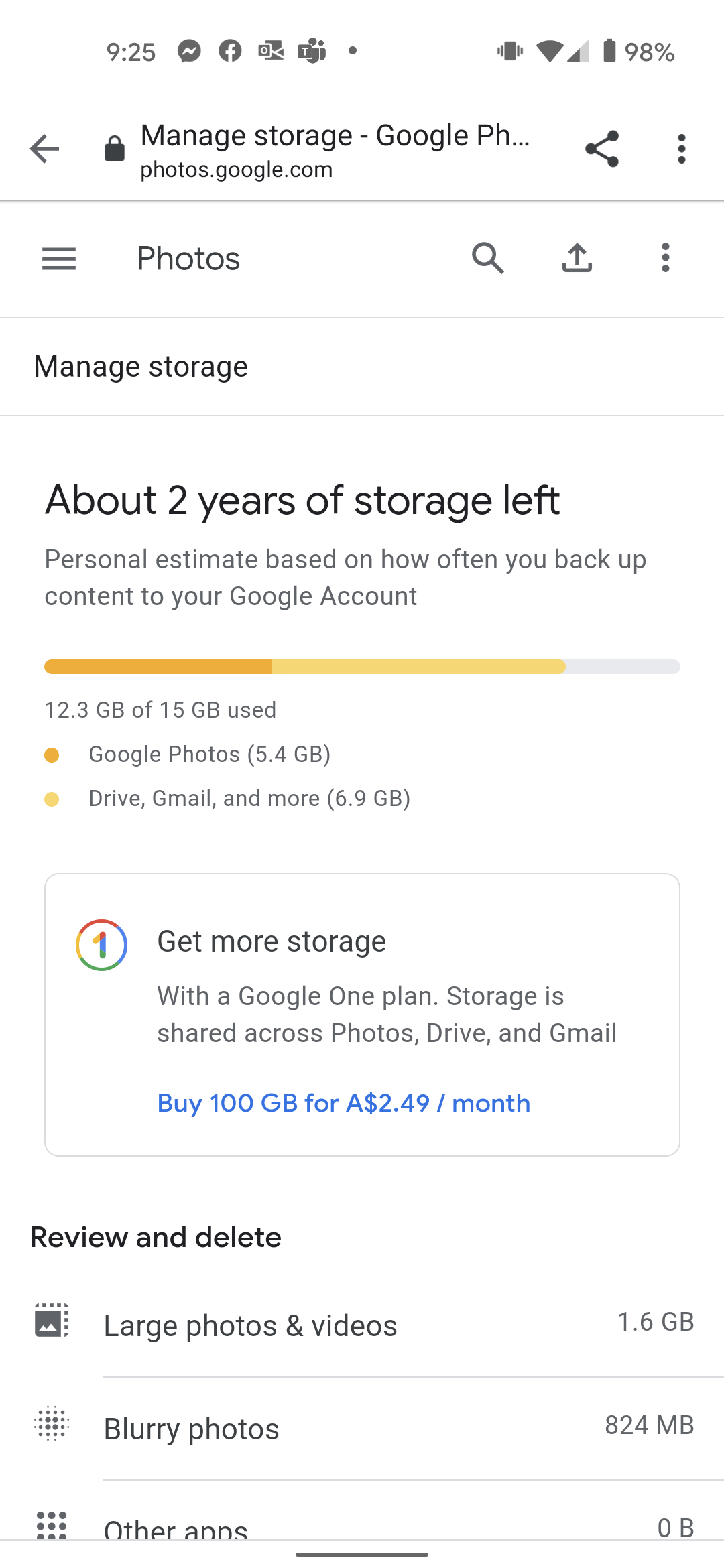Click Buy 100 GB for A$2.49 link

[343, 1103]
